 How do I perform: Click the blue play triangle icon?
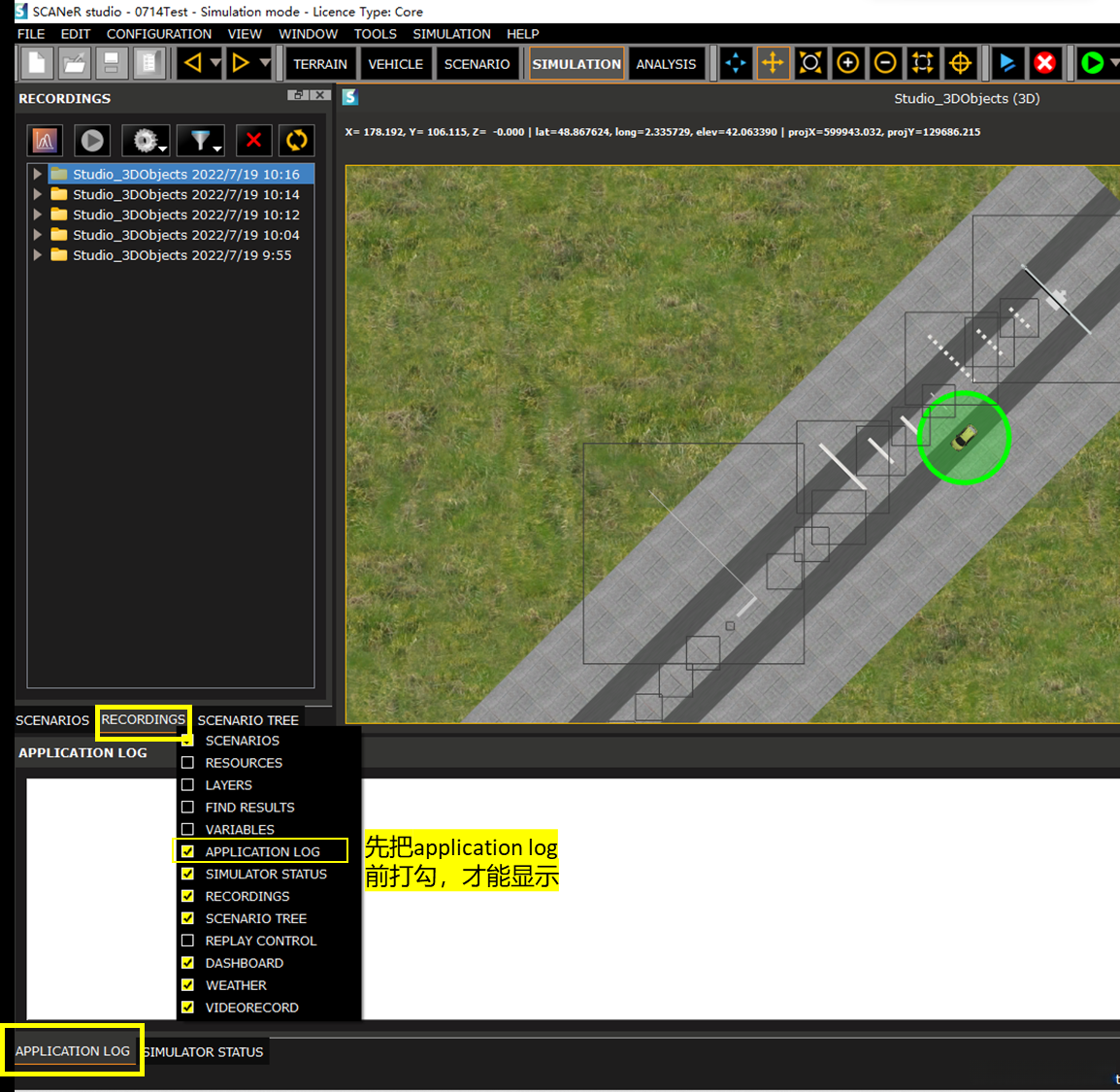click(1007, 63)
